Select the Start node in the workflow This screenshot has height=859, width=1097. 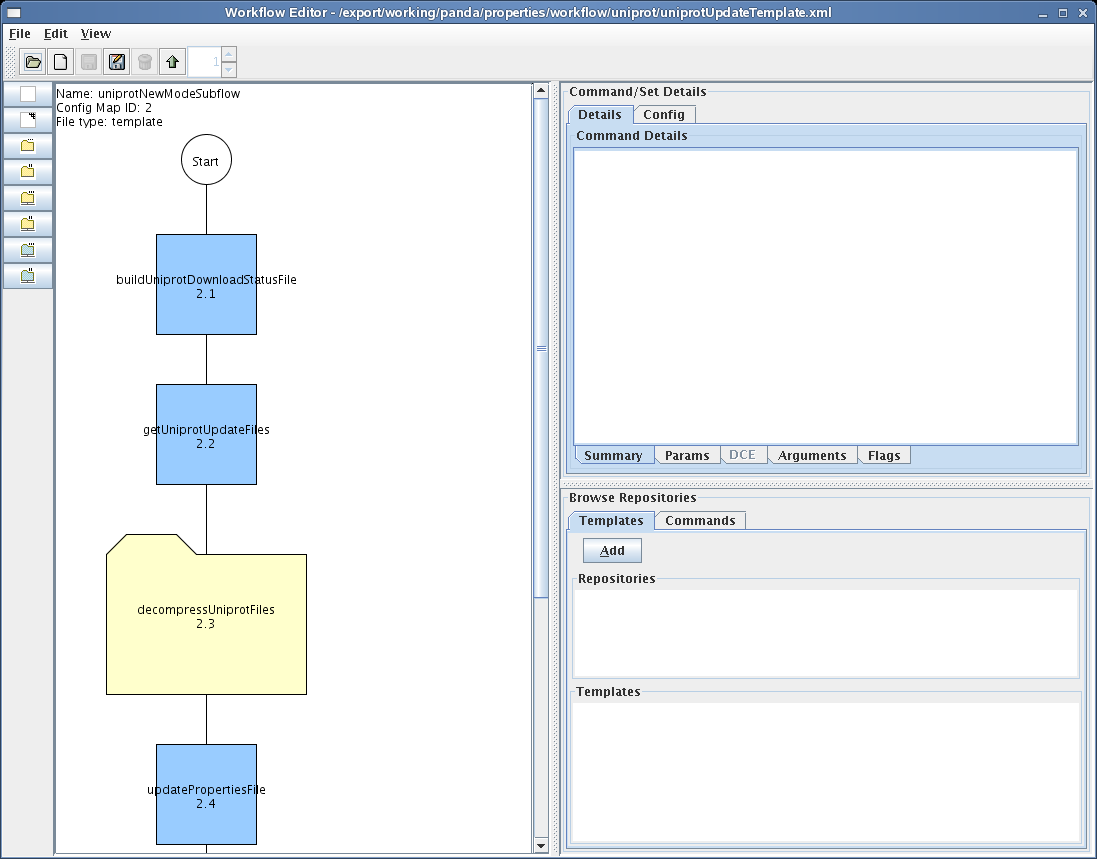[x=206, y=160]
